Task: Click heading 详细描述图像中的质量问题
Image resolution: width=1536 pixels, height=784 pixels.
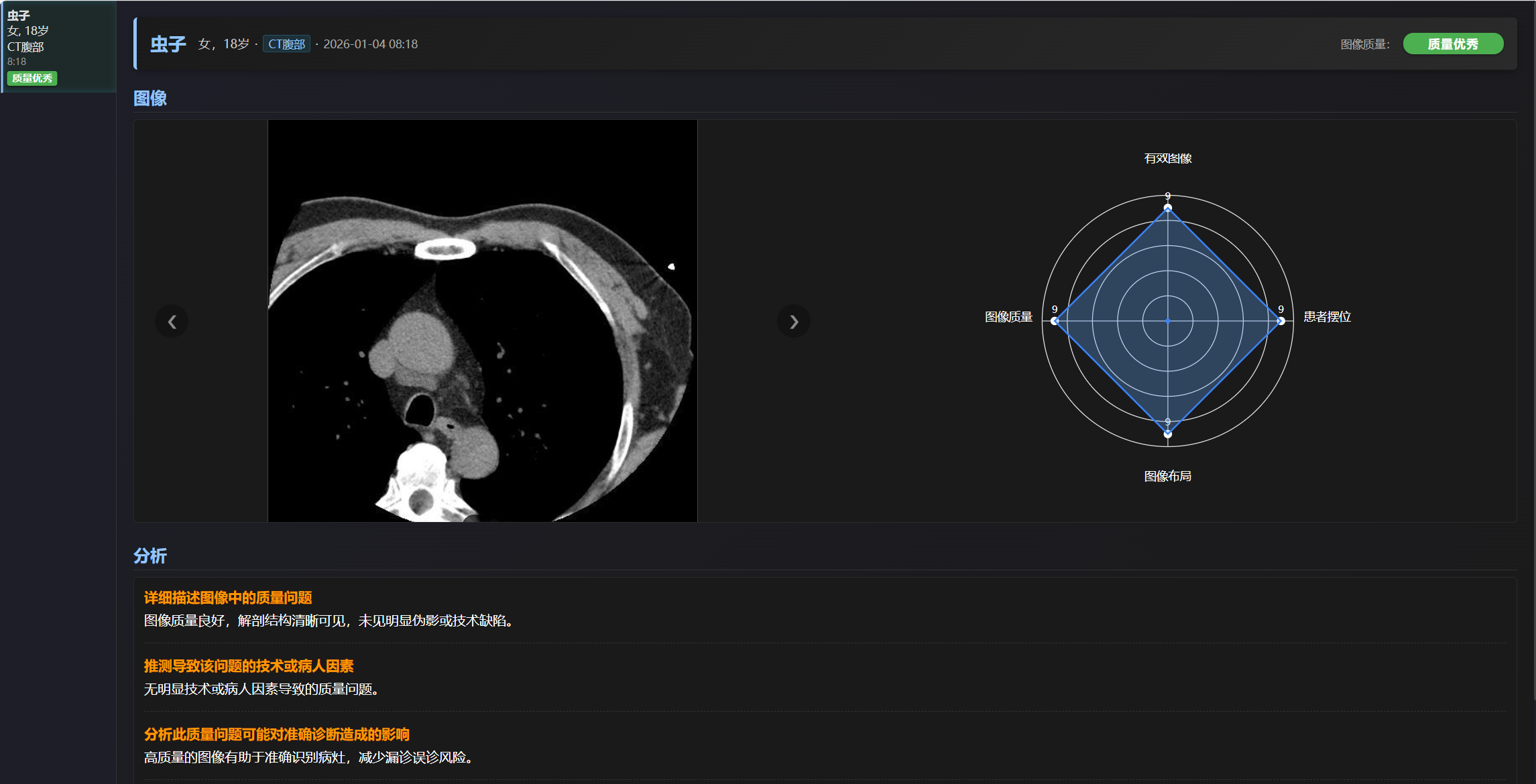Action: [228, 598]
